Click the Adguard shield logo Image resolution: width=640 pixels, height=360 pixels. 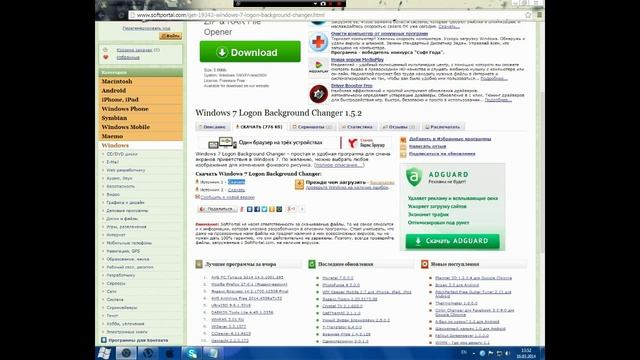coord(413,177)
